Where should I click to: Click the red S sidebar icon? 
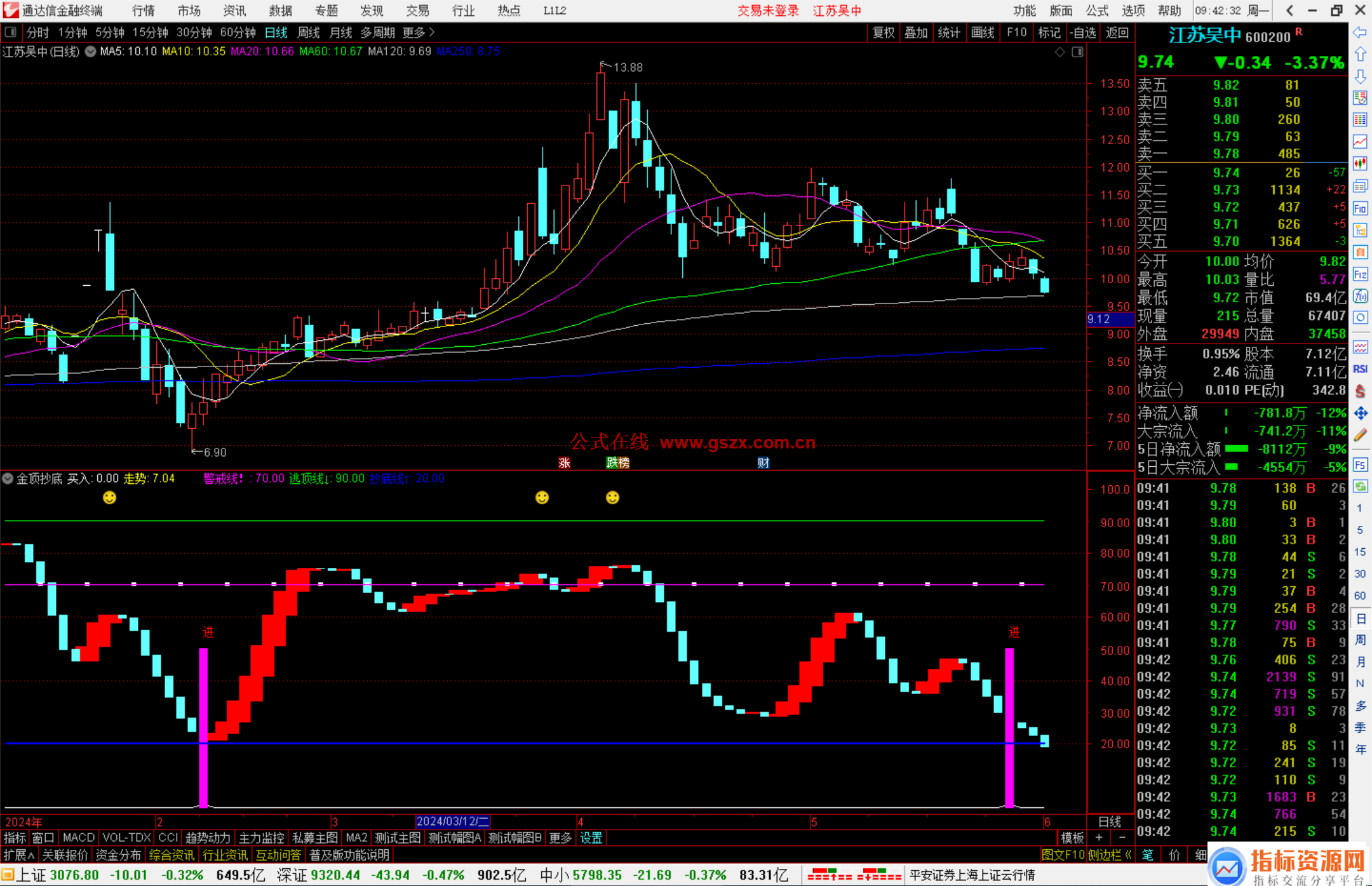[x=1360, y=391]
